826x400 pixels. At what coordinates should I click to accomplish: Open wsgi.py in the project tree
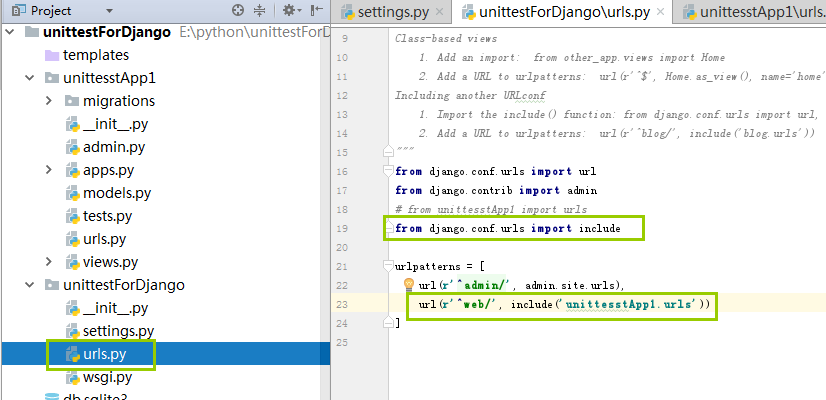click(x=107, y=377)
